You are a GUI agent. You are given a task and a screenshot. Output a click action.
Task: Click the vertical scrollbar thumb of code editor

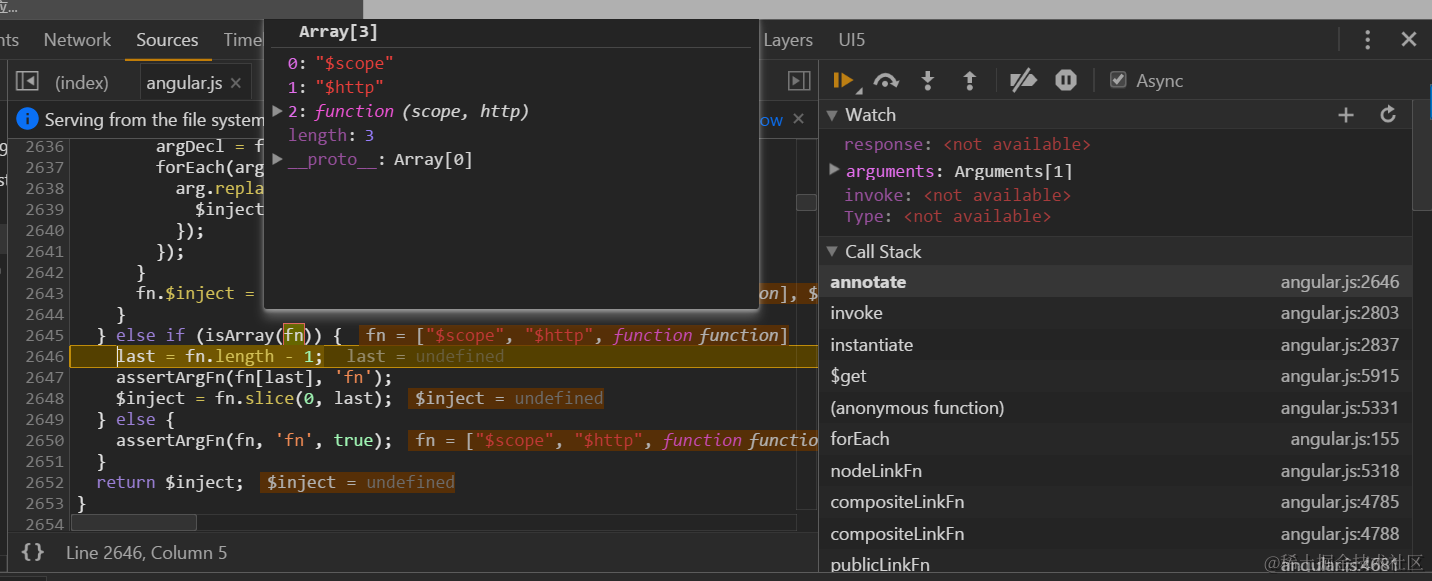click(806, 202)
